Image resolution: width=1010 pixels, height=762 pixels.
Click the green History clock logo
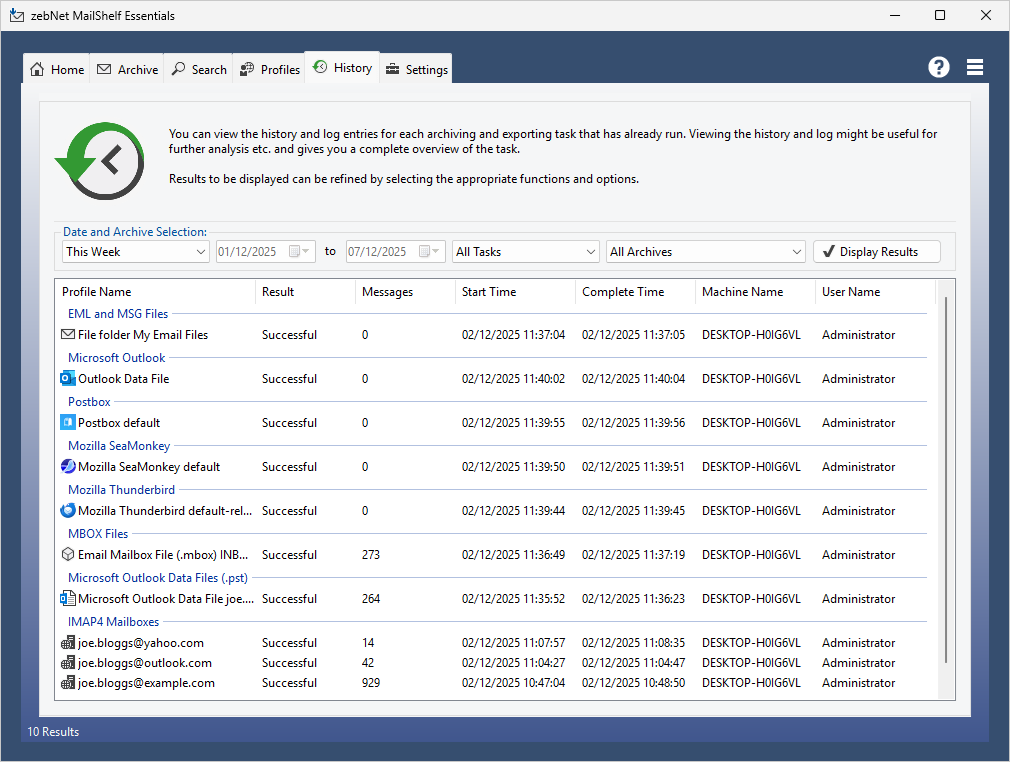100,162
